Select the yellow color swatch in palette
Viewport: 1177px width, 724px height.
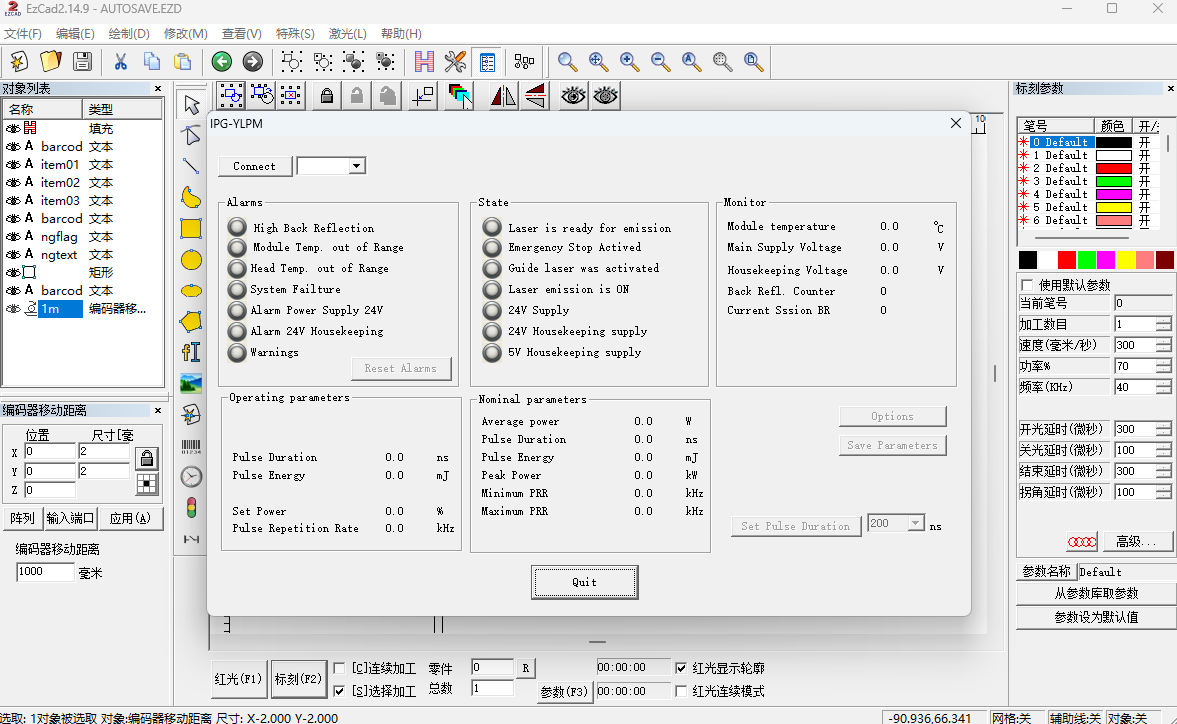(x=1124, y=260)
